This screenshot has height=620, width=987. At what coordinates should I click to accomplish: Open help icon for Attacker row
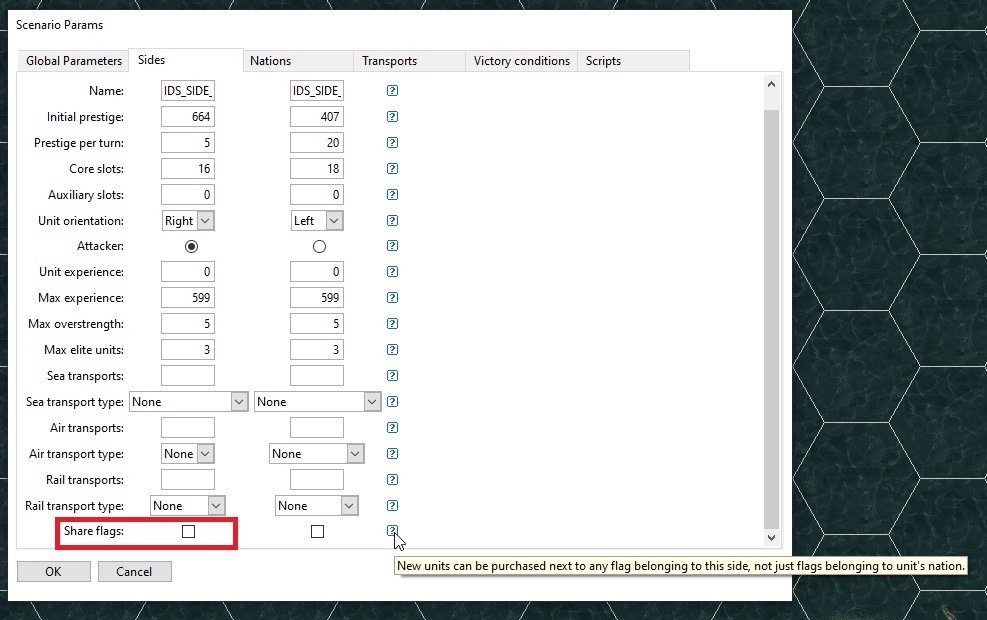click(392, 245)
